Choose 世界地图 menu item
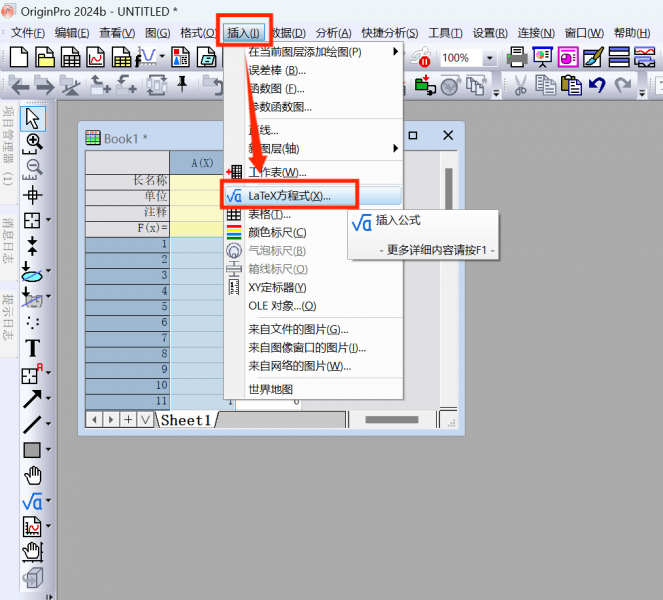Screen dimensions: 663x600 point(313,389)
